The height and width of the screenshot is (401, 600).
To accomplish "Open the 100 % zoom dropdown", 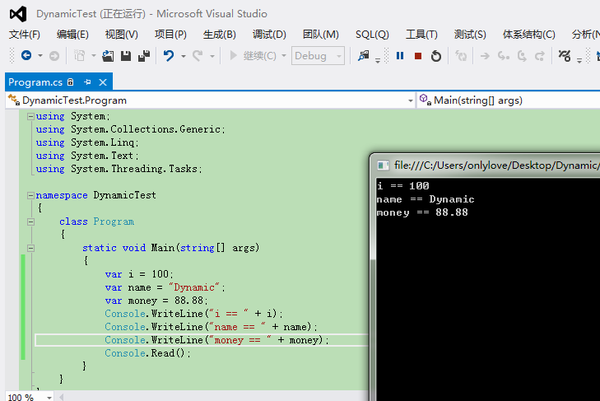I will coord(49,397).
